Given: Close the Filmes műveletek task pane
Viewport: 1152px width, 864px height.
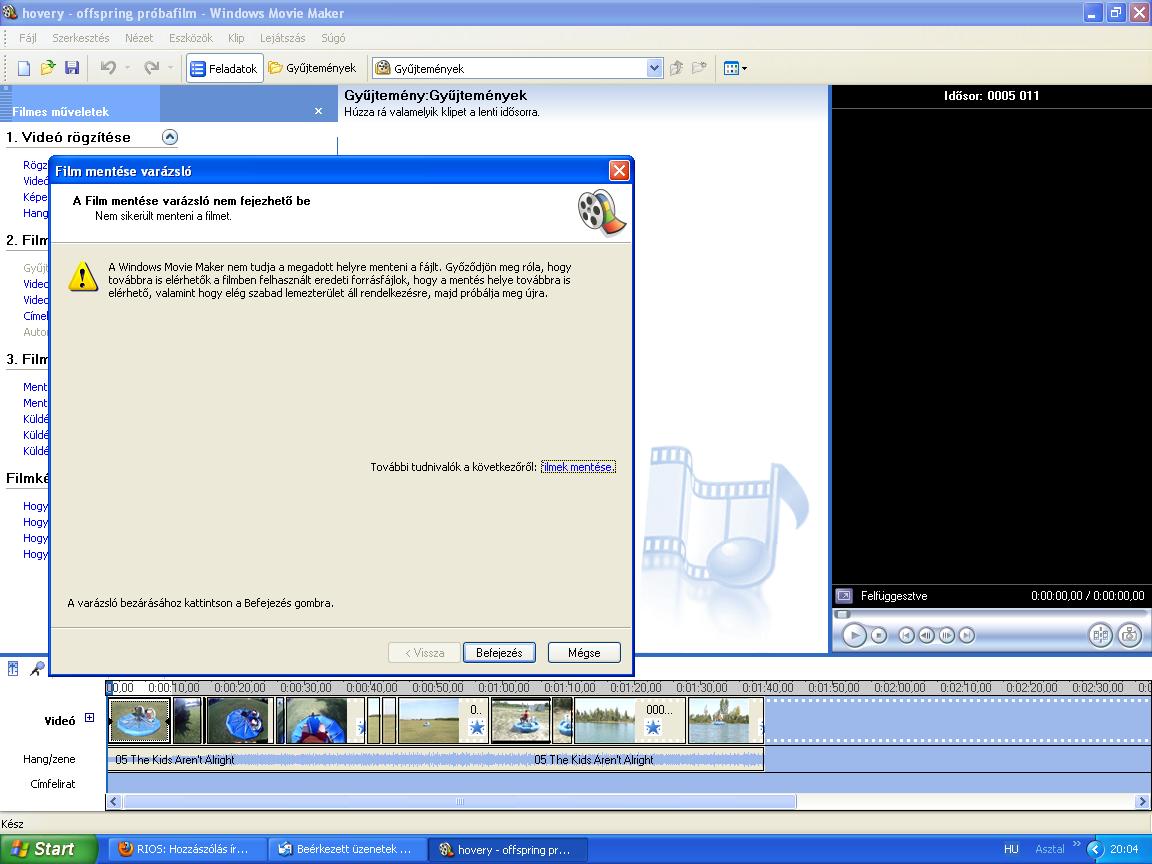Looking at the screenshot, I should (318, 111).
